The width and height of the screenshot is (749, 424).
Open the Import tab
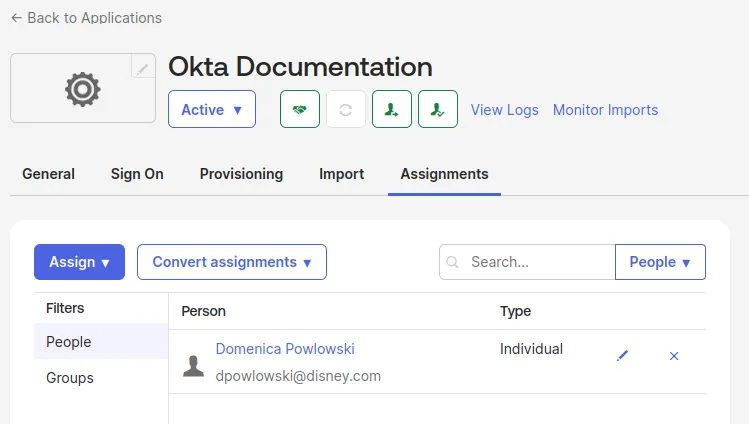coord(342,174)
